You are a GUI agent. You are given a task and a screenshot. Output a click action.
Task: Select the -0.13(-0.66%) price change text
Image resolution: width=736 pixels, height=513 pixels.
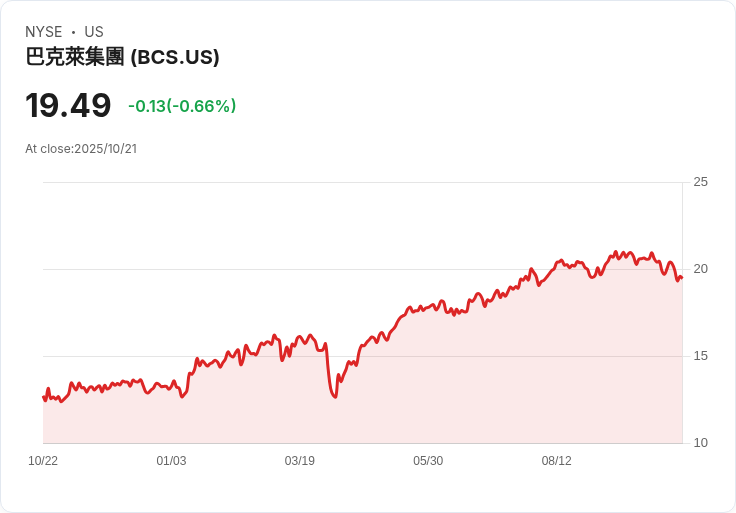point(182,106)
